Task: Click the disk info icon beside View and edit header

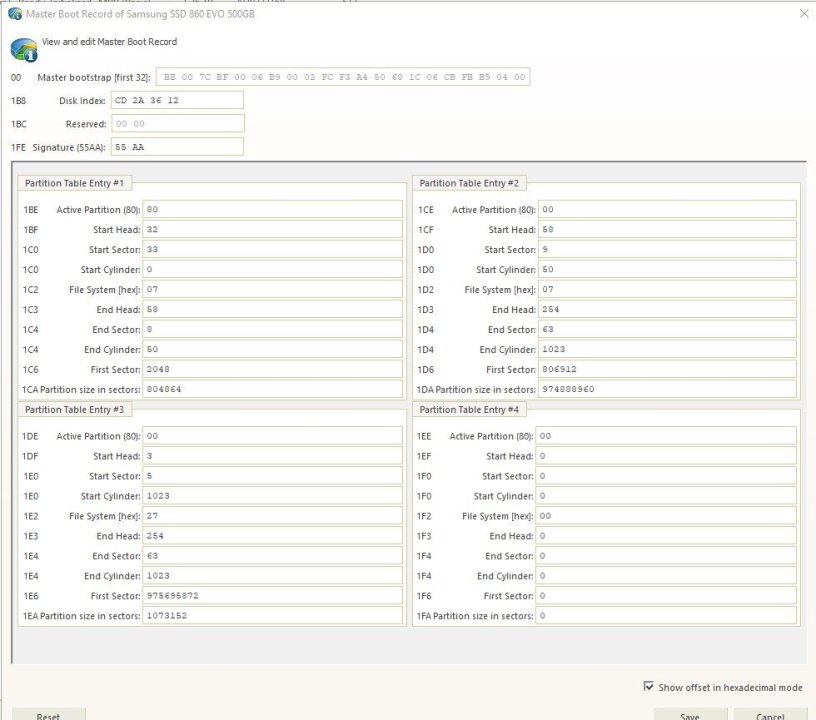Action: point(23,50)
